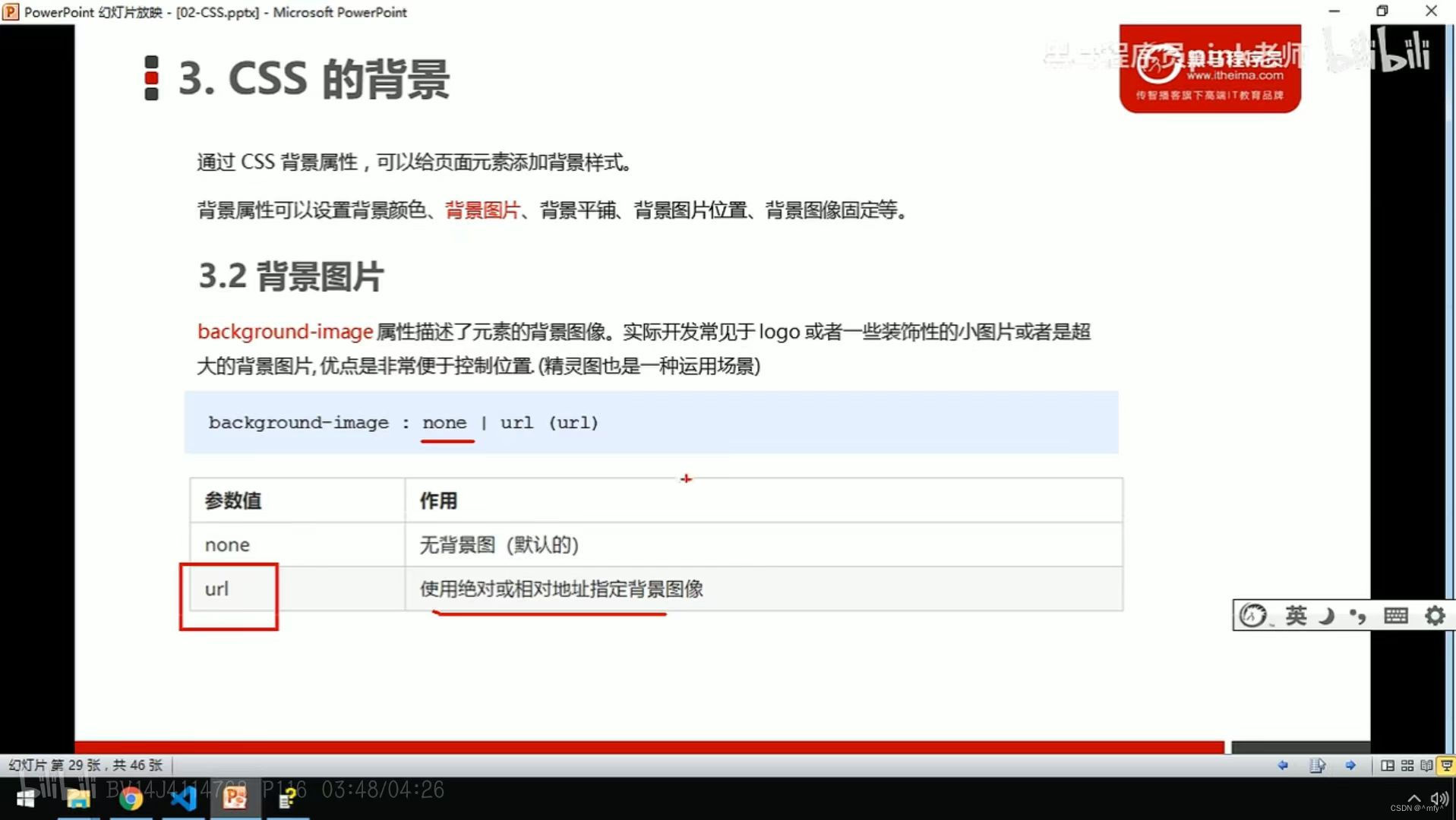Image resolution: width=1456 pixels, height=820 pixels.
Task: Click the 'url' table cell
Action: pos(297,588)
